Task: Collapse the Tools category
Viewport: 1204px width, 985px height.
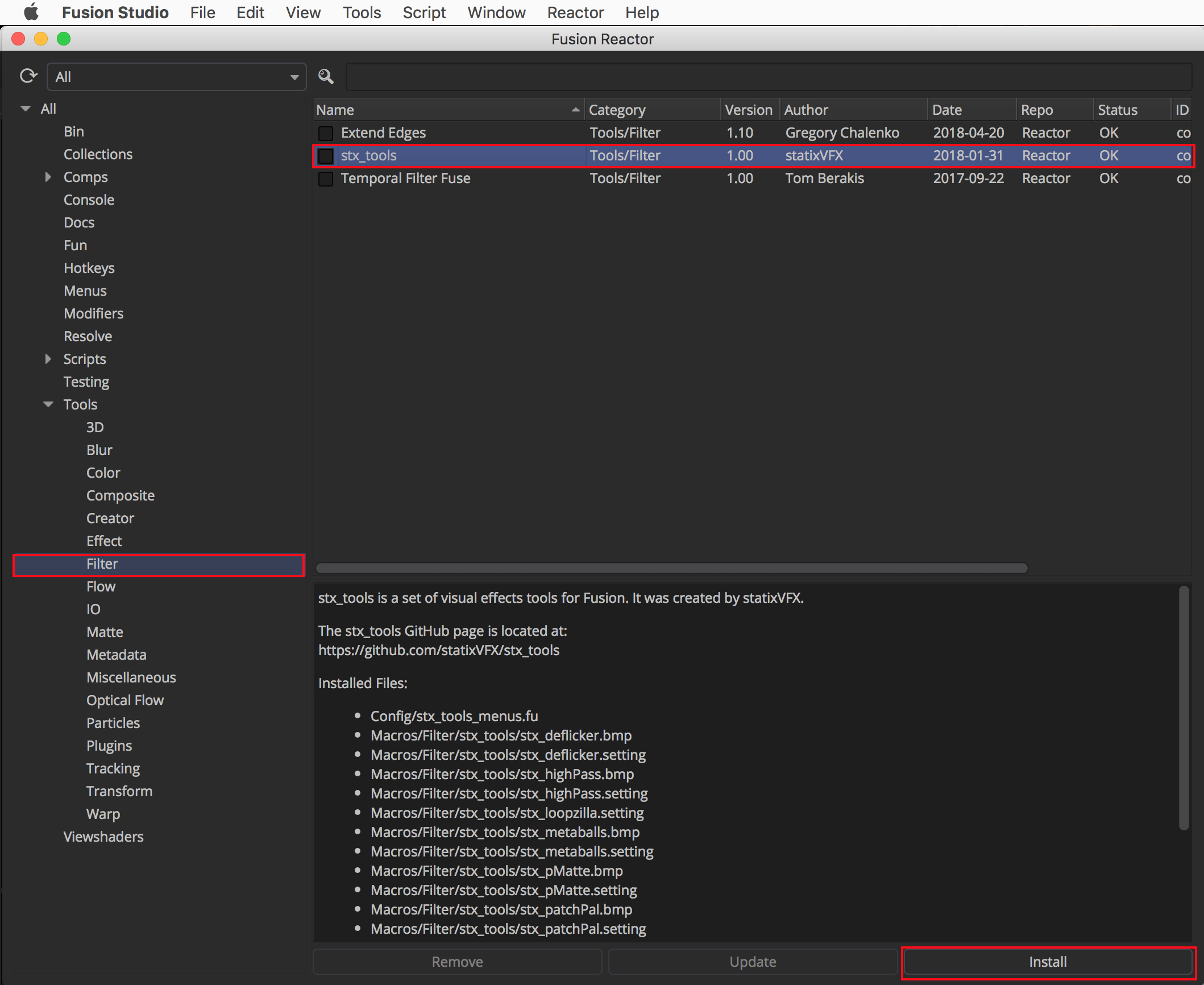Action: point(48,404)
